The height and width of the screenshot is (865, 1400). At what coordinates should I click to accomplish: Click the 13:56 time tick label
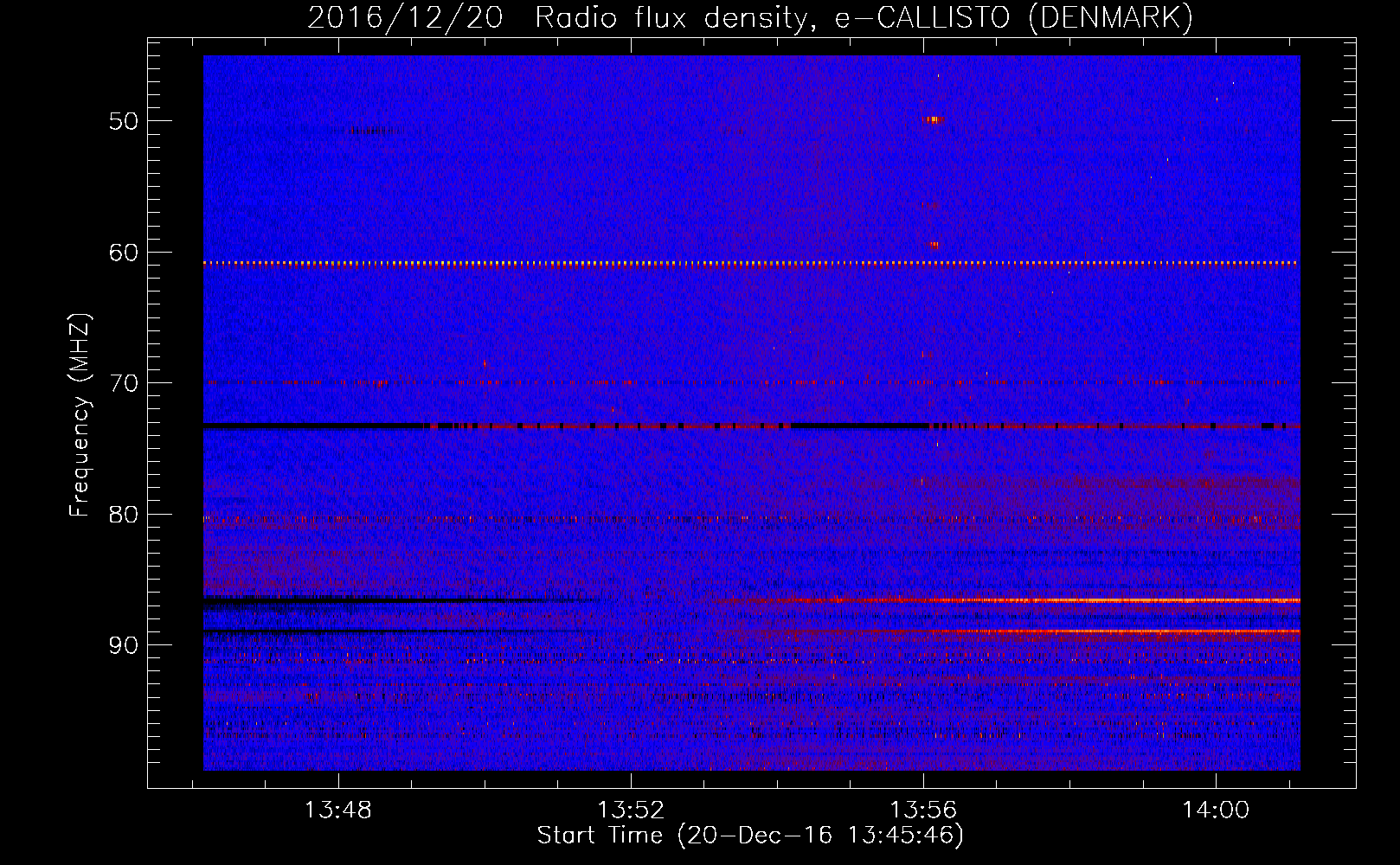click(923, 811)
